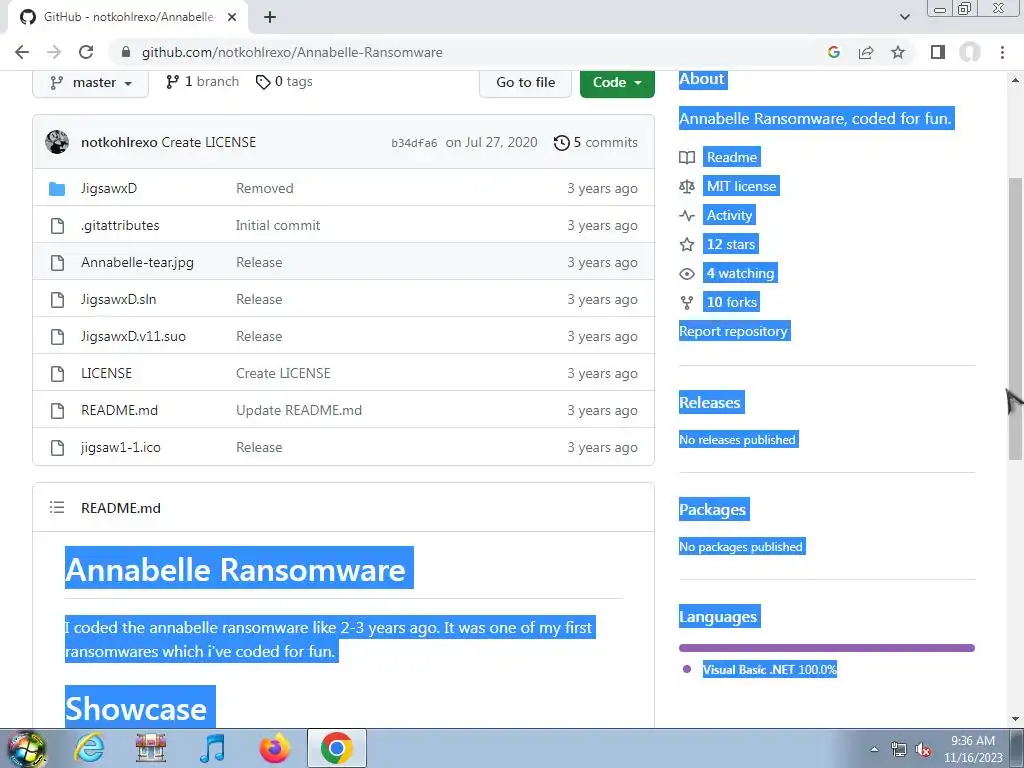View the 5 commits history
Screen dimensions: 1024x768
point(596,142)
